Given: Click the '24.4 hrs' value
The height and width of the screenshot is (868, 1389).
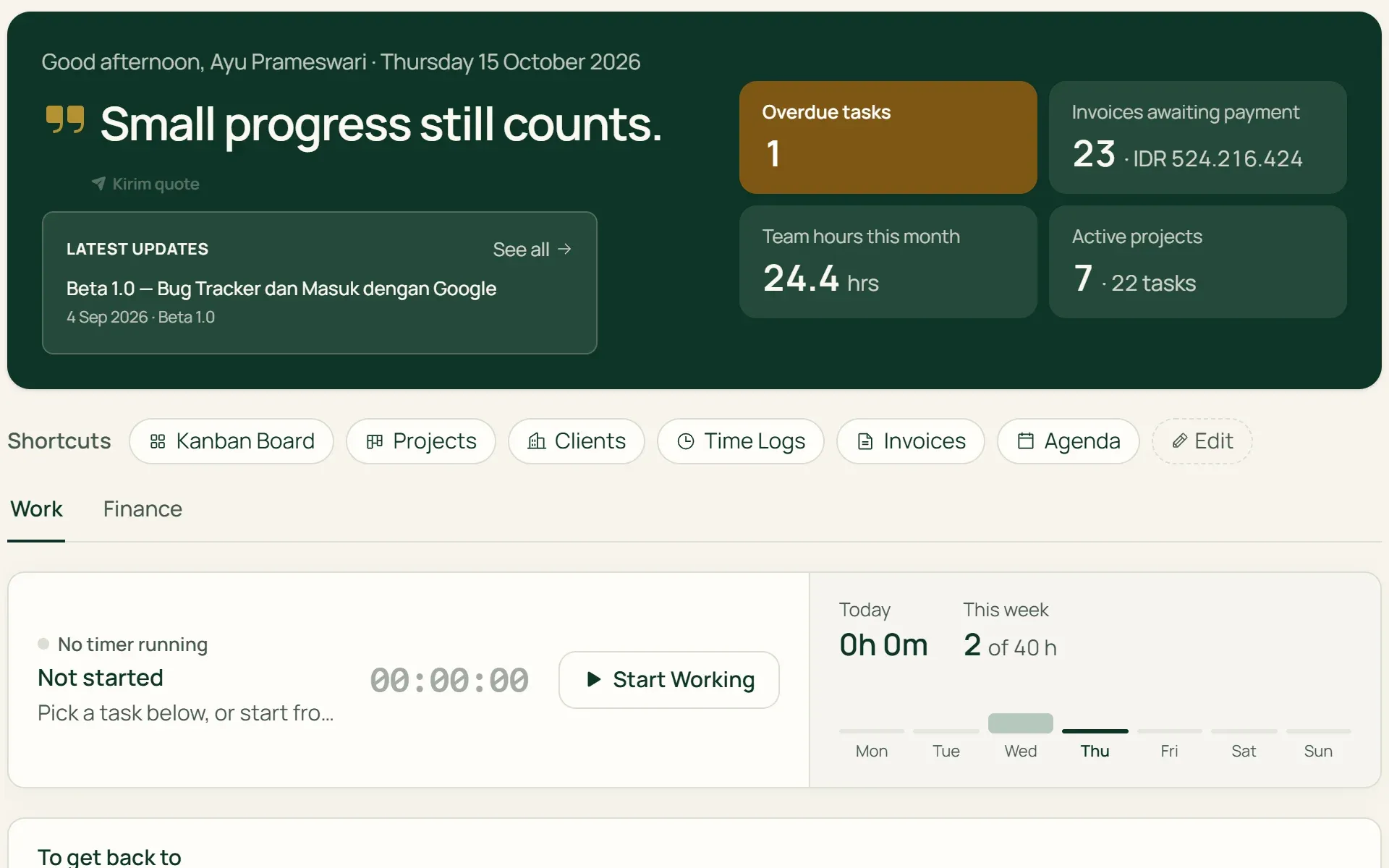Looking at the screenshot, I should (x=821, y=279).
